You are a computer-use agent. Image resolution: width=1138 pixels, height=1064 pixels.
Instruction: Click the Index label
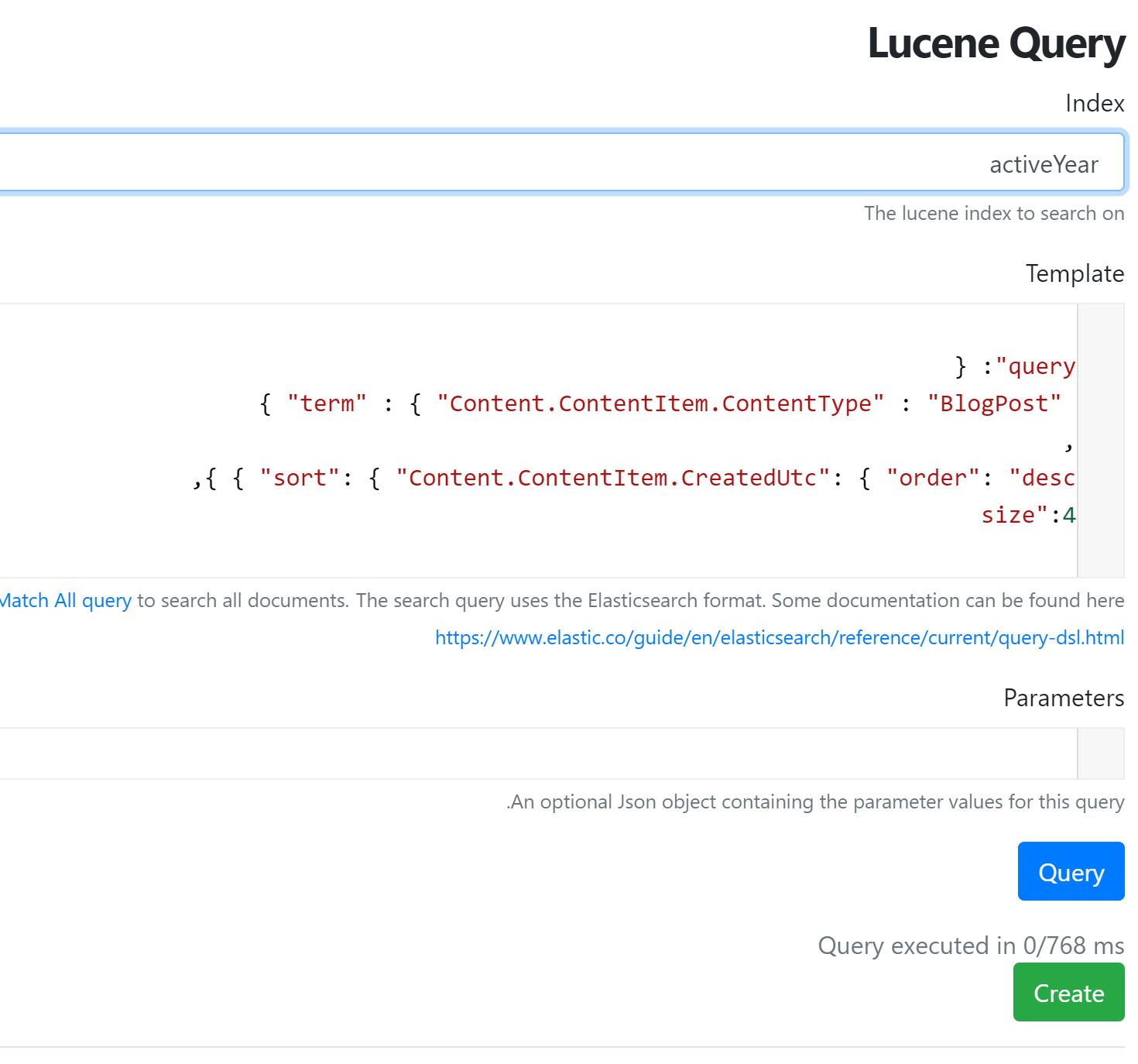pos(1095,104)
